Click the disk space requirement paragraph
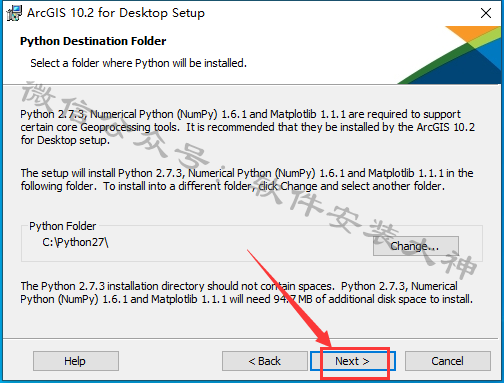Screen dimensions: 504x383 (247, 293)
